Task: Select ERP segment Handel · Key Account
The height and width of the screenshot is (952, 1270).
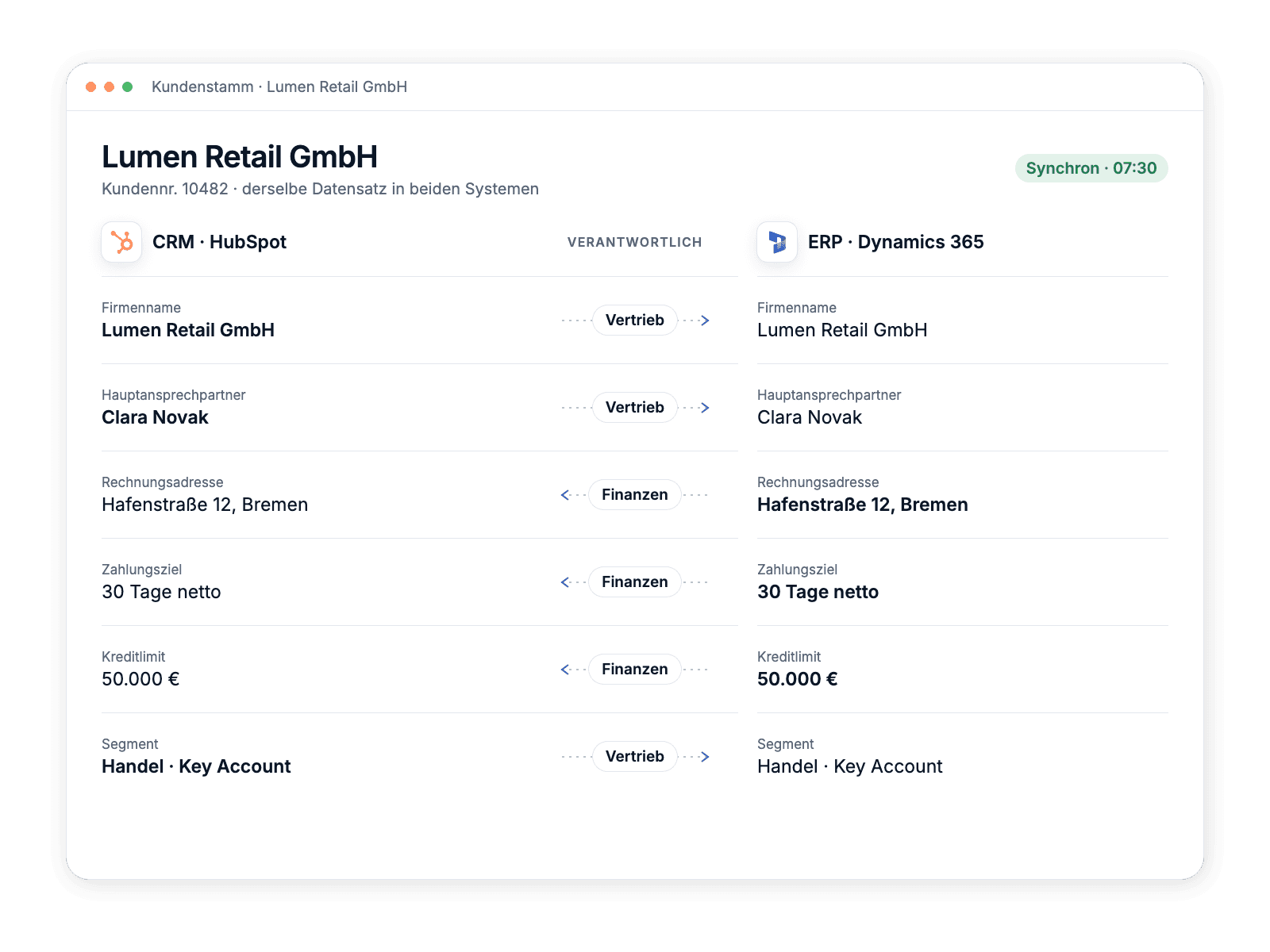Action: tap(850, 766)
